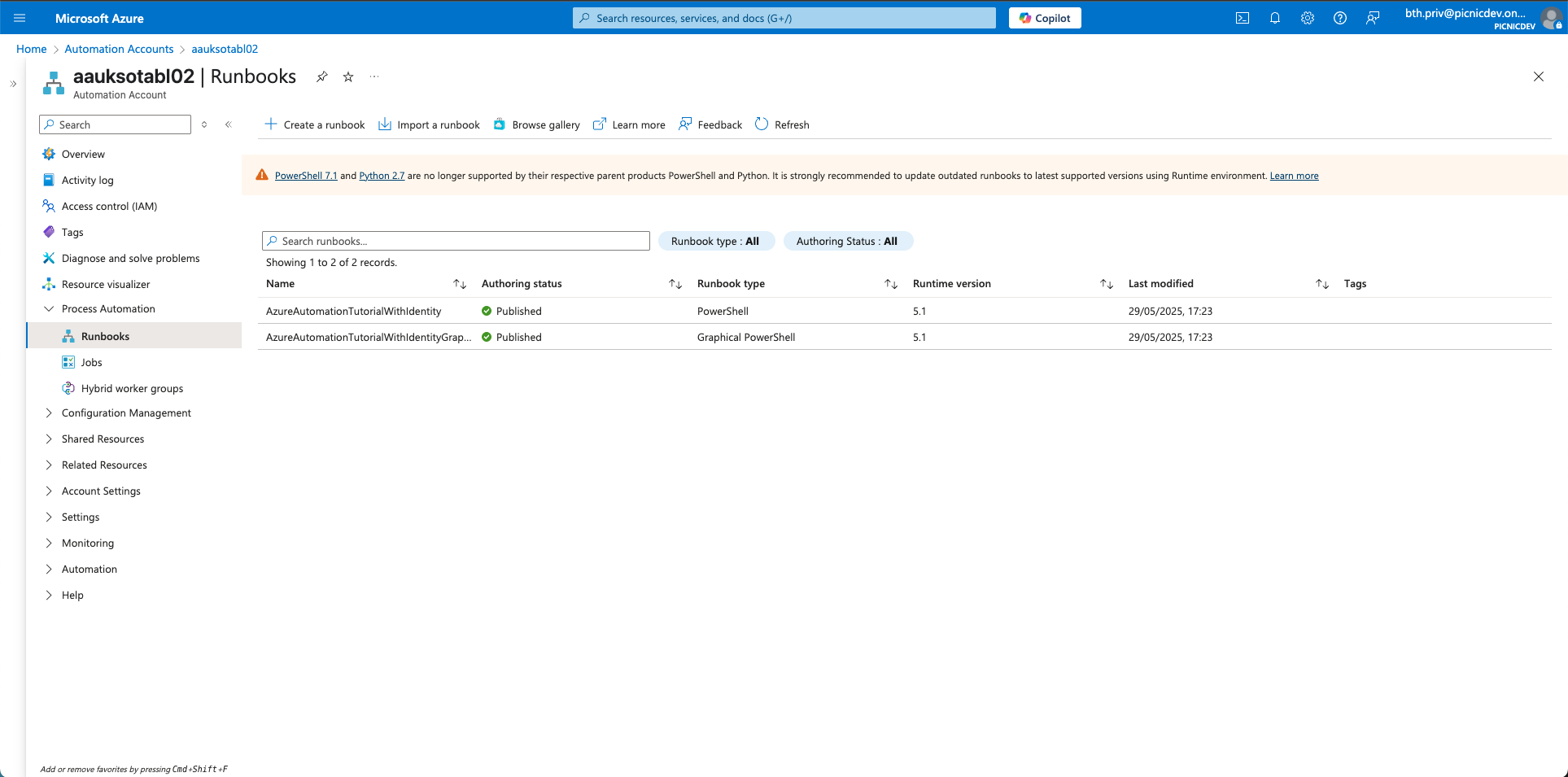
Task: Click the plus icon for Create a runbook
Action: tap(271, 124)
